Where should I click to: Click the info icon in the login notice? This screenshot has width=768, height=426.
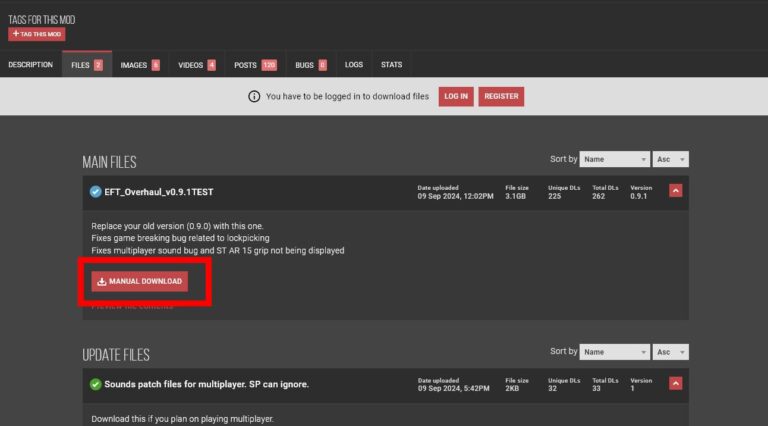pos(254,97)
